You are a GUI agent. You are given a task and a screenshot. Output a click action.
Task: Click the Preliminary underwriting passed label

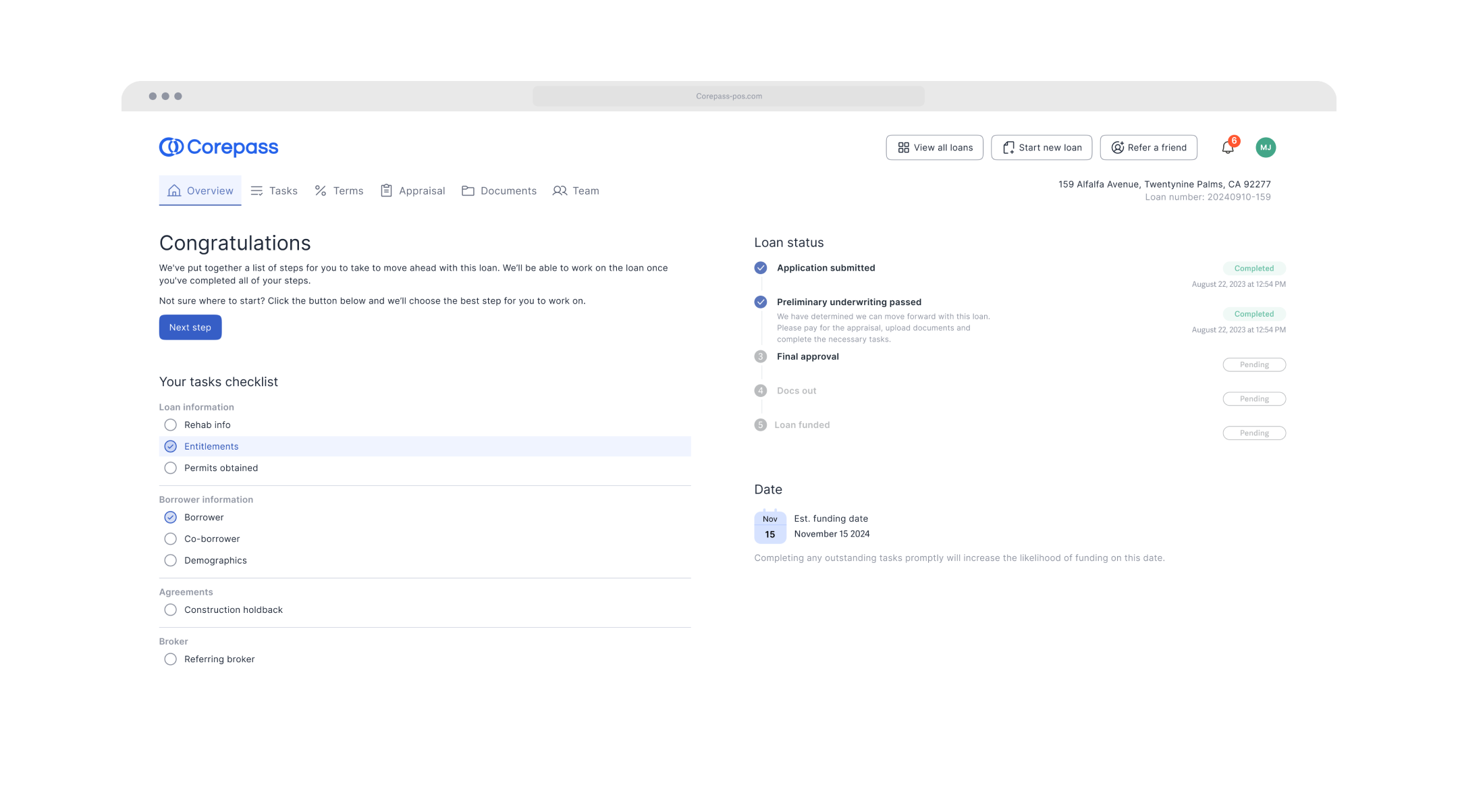point(849,302)
